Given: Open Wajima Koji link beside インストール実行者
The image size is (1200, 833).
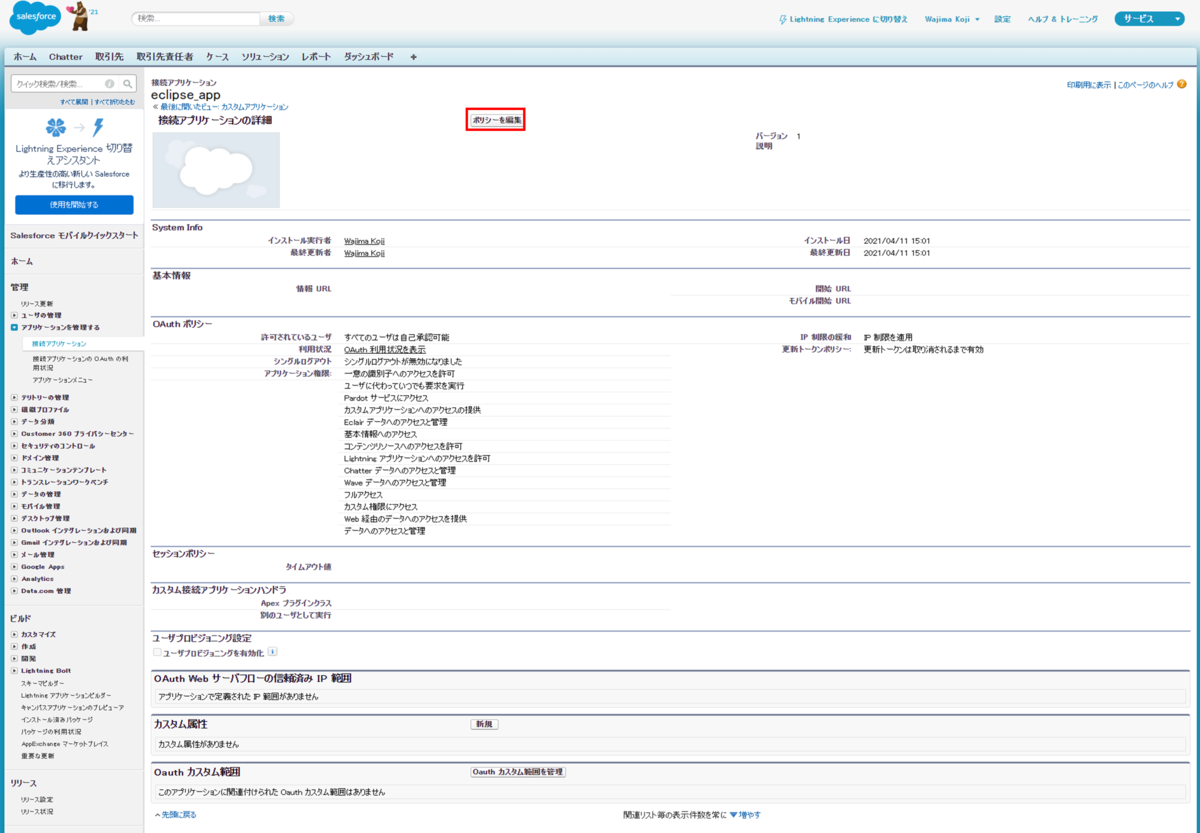Looking at the screenshot, I should tap(365, 241).
